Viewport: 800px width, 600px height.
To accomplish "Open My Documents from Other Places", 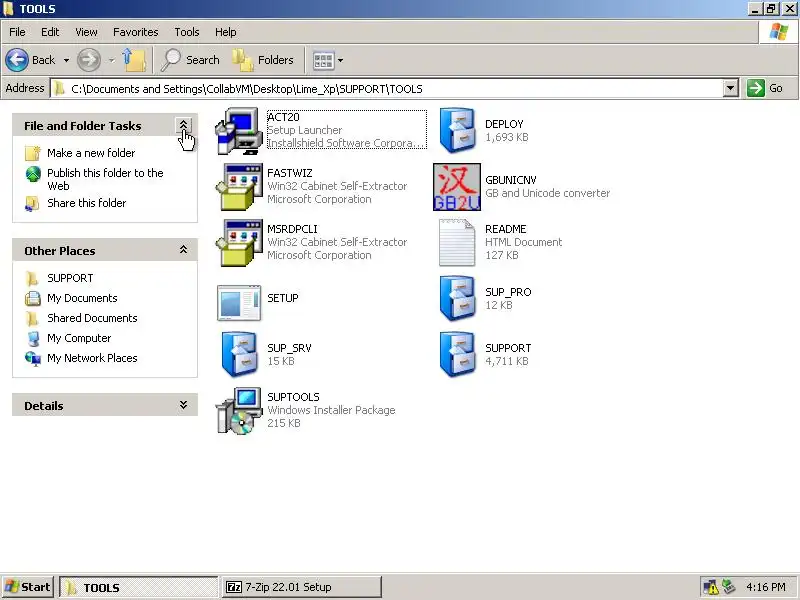I will coord(82,298).
